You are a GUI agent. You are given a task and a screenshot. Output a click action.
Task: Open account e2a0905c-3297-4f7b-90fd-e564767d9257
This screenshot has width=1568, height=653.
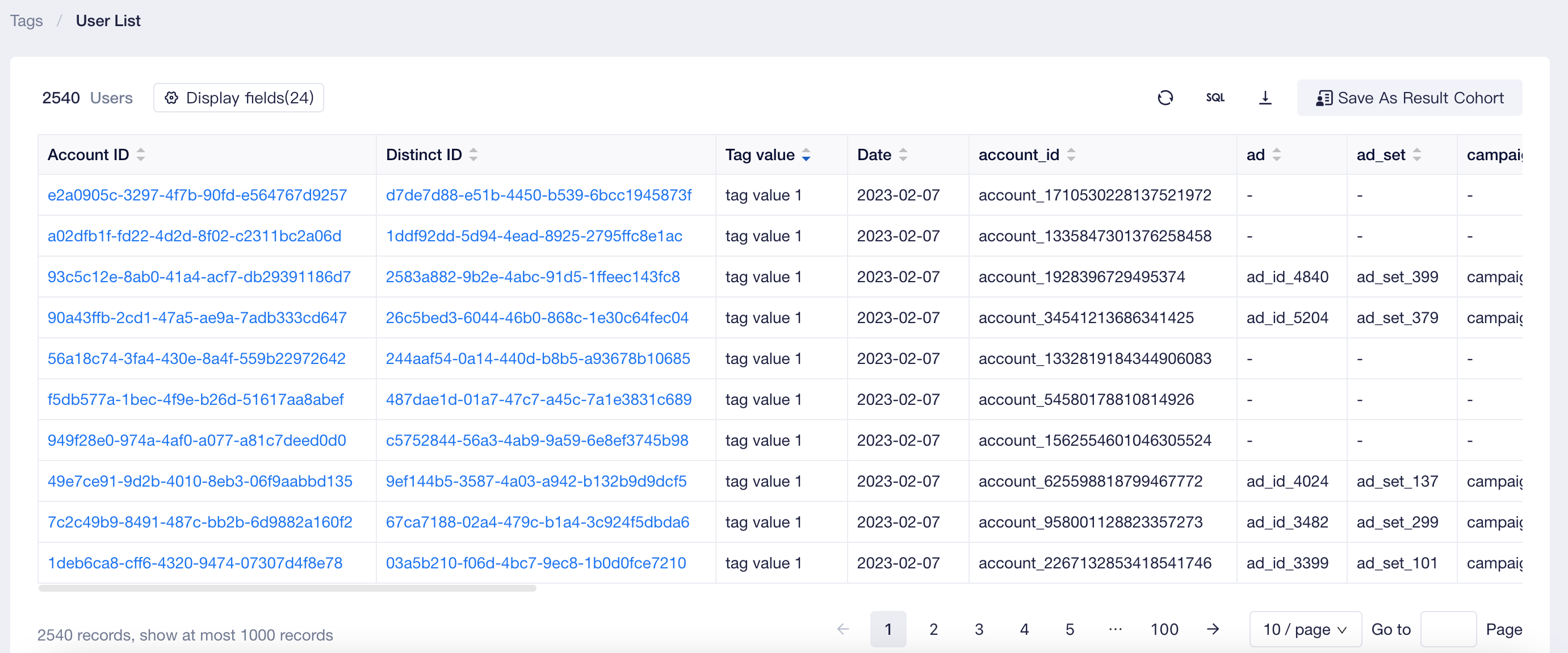point(197,195)
